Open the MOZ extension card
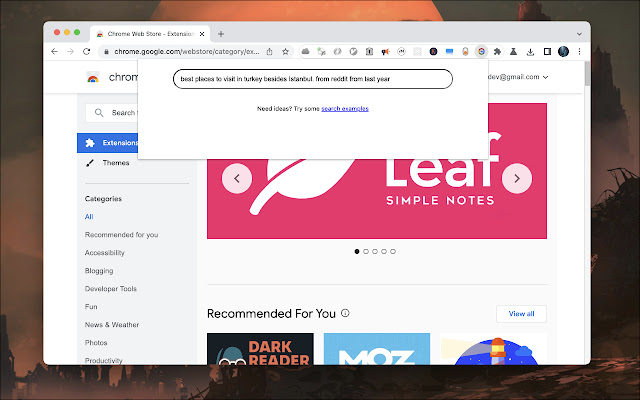 (x=377, y=349)
